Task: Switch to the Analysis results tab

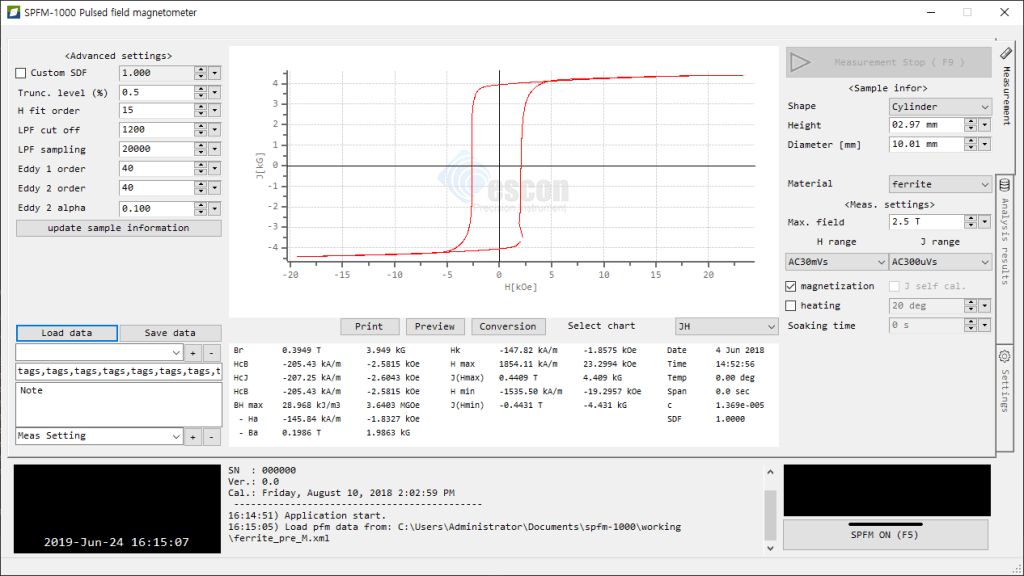Action: click(1005, 240)
